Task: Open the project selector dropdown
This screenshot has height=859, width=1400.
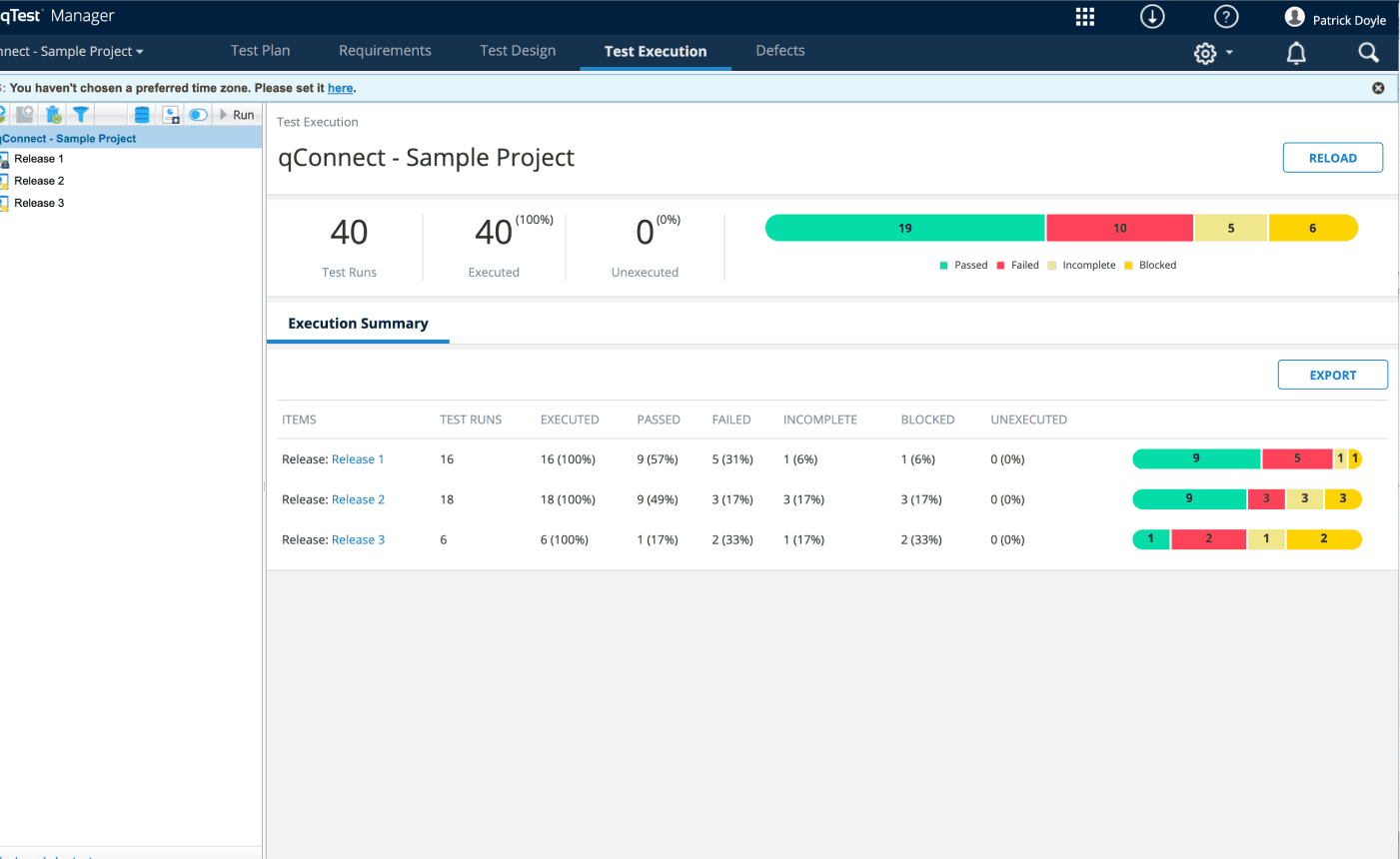Action: 72,52
